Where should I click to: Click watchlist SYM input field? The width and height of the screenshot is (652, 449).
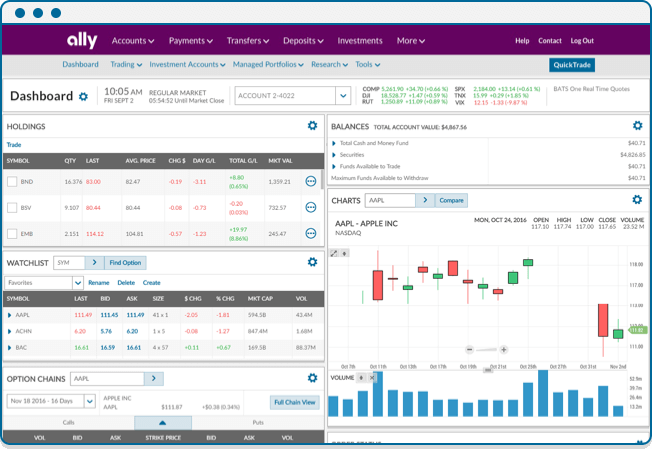(x=69, y=263)
